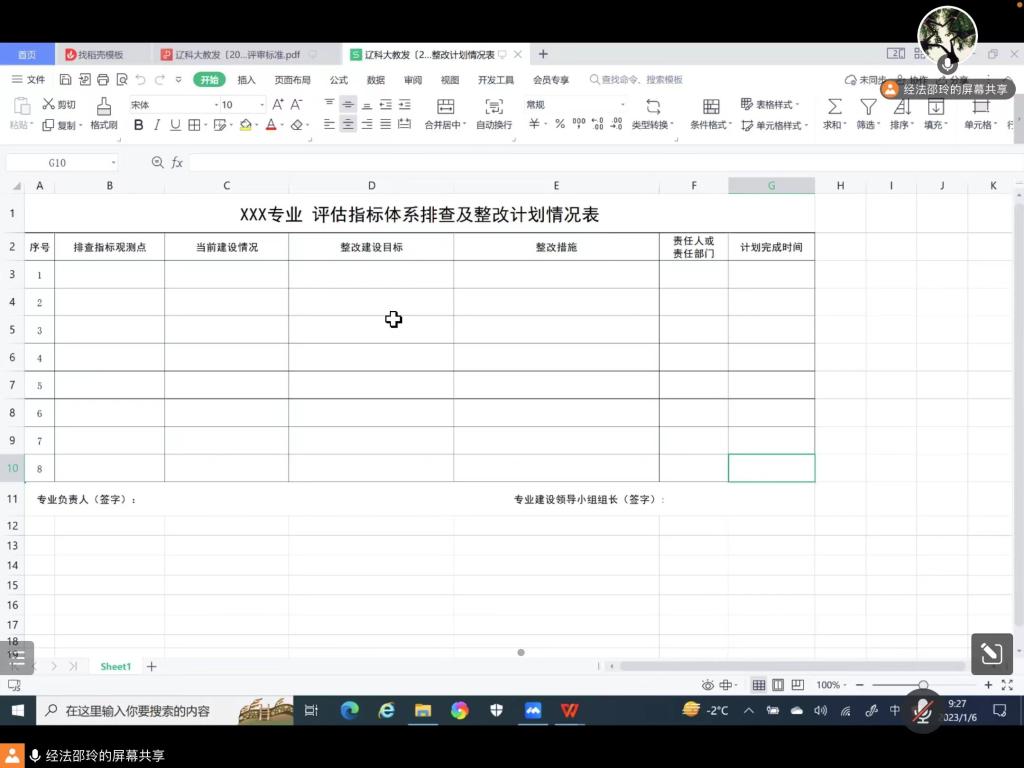Toggle Bold formatting
1024x768 pixels.
(139, 125)
